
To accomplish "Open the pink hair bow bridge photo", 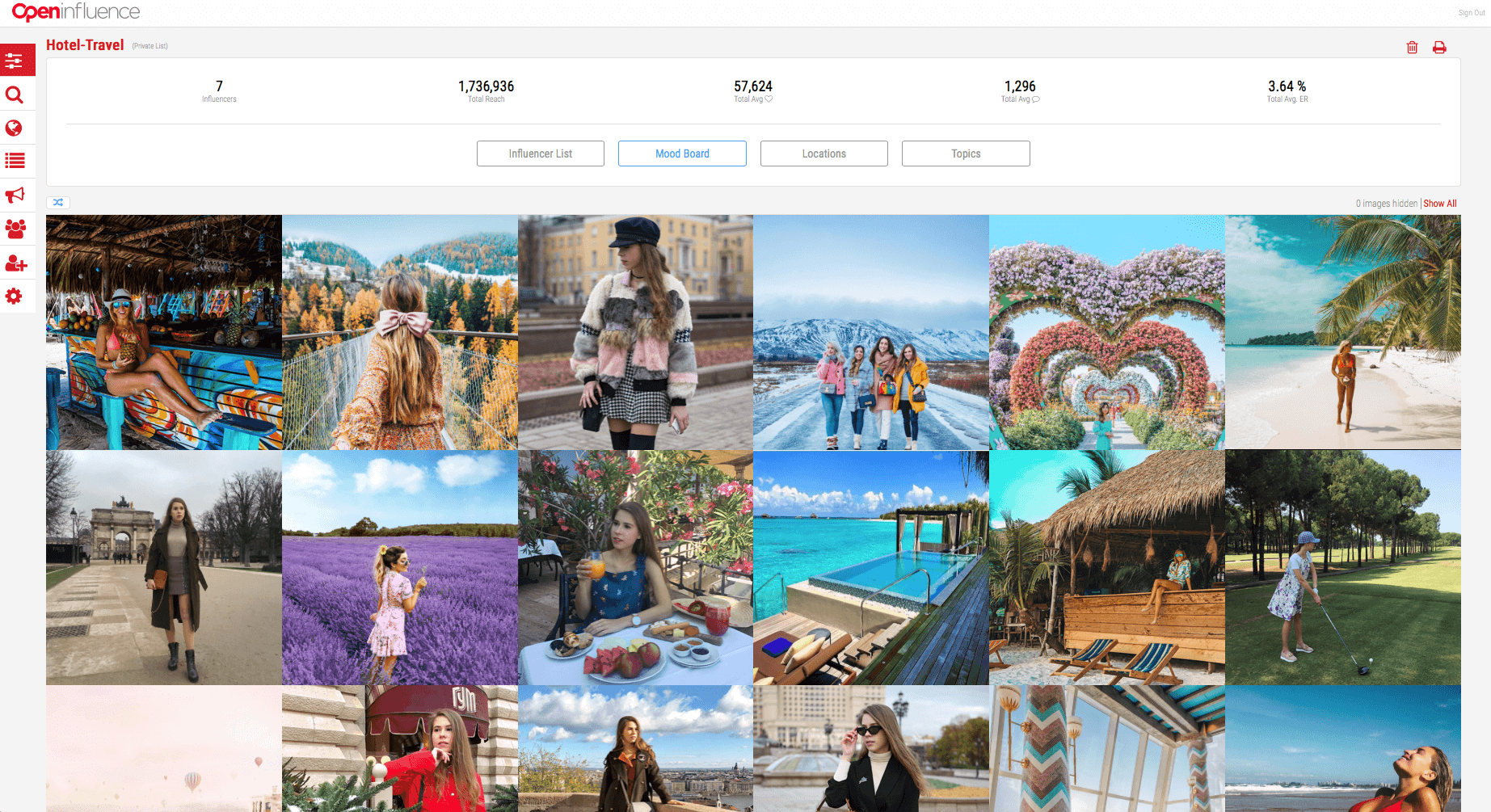I will click(x=400, y=332).
